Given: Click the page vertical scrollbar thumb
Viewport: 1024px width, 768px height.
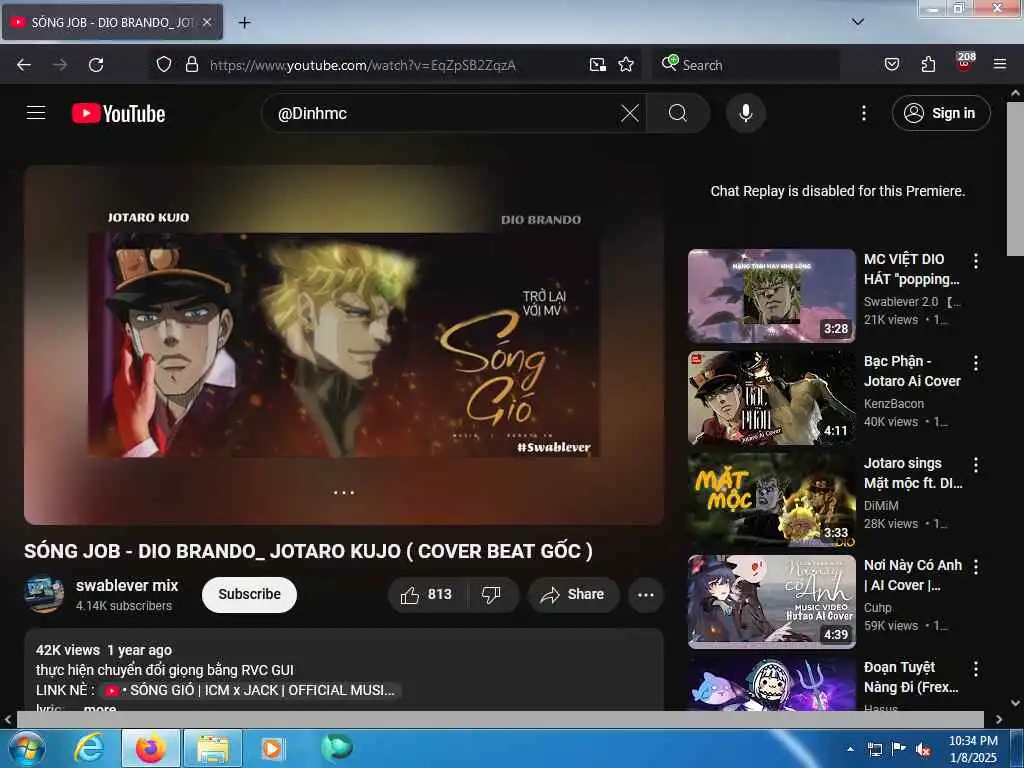Looking at the screenshot, I should [1016, 178].
